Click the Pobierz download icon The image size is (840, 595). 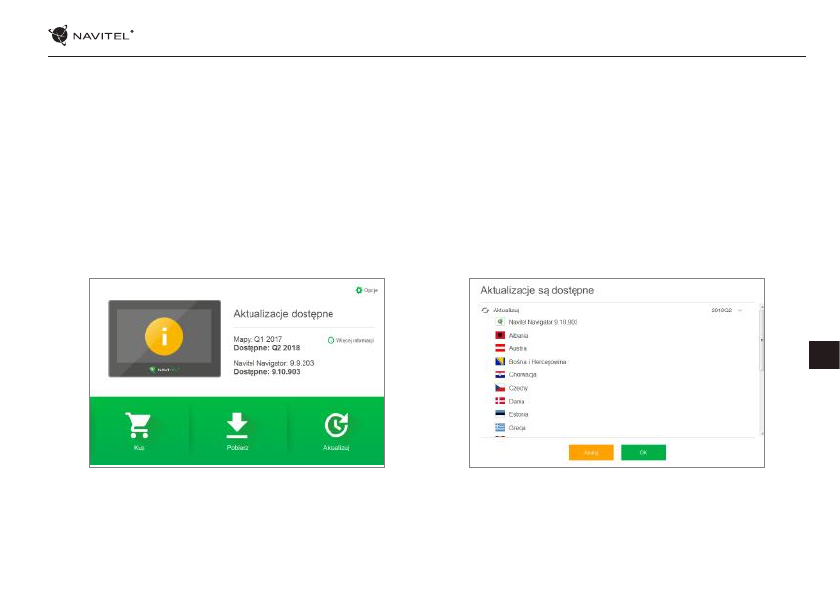[237, 425]
